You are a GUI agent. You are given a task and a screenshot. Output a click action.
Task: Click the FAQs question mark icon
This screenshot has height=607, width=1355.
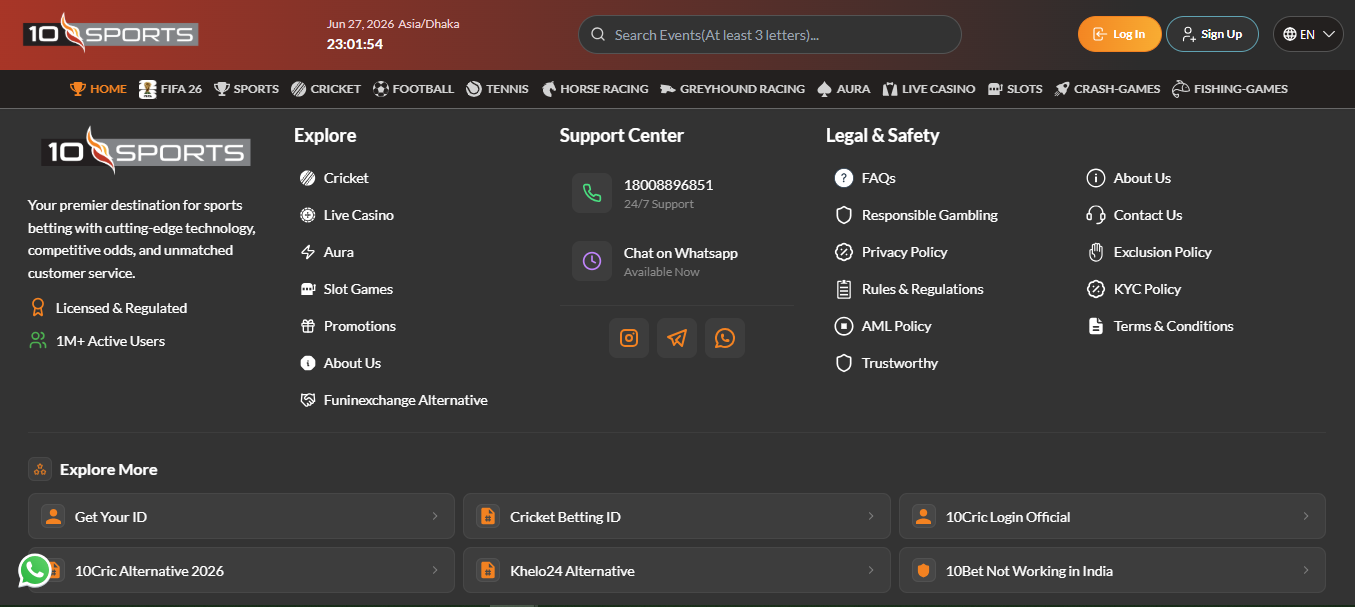(843, 178)
